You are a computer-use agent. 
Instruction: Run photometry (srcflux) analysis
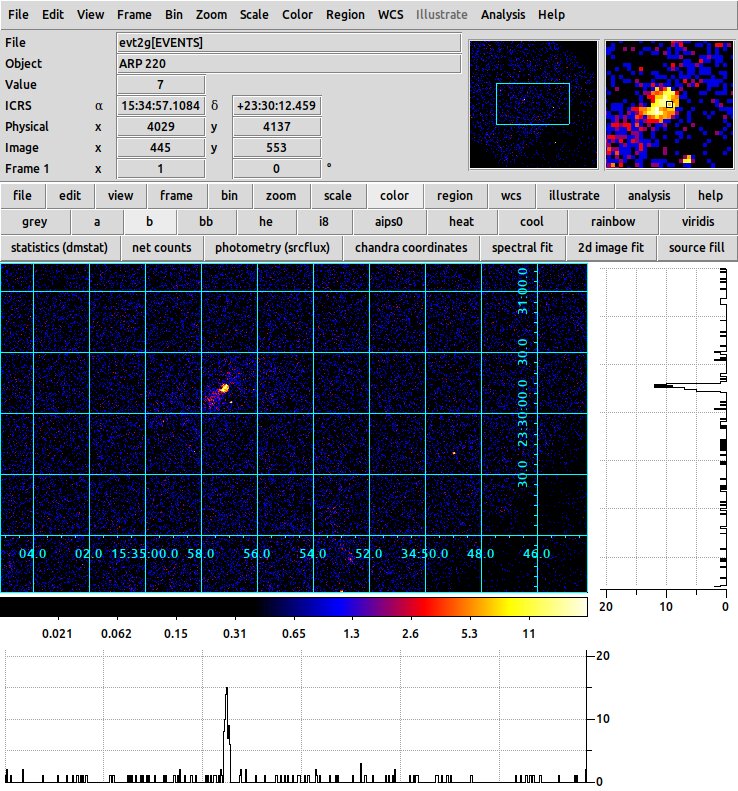click(x=272, y=248)
